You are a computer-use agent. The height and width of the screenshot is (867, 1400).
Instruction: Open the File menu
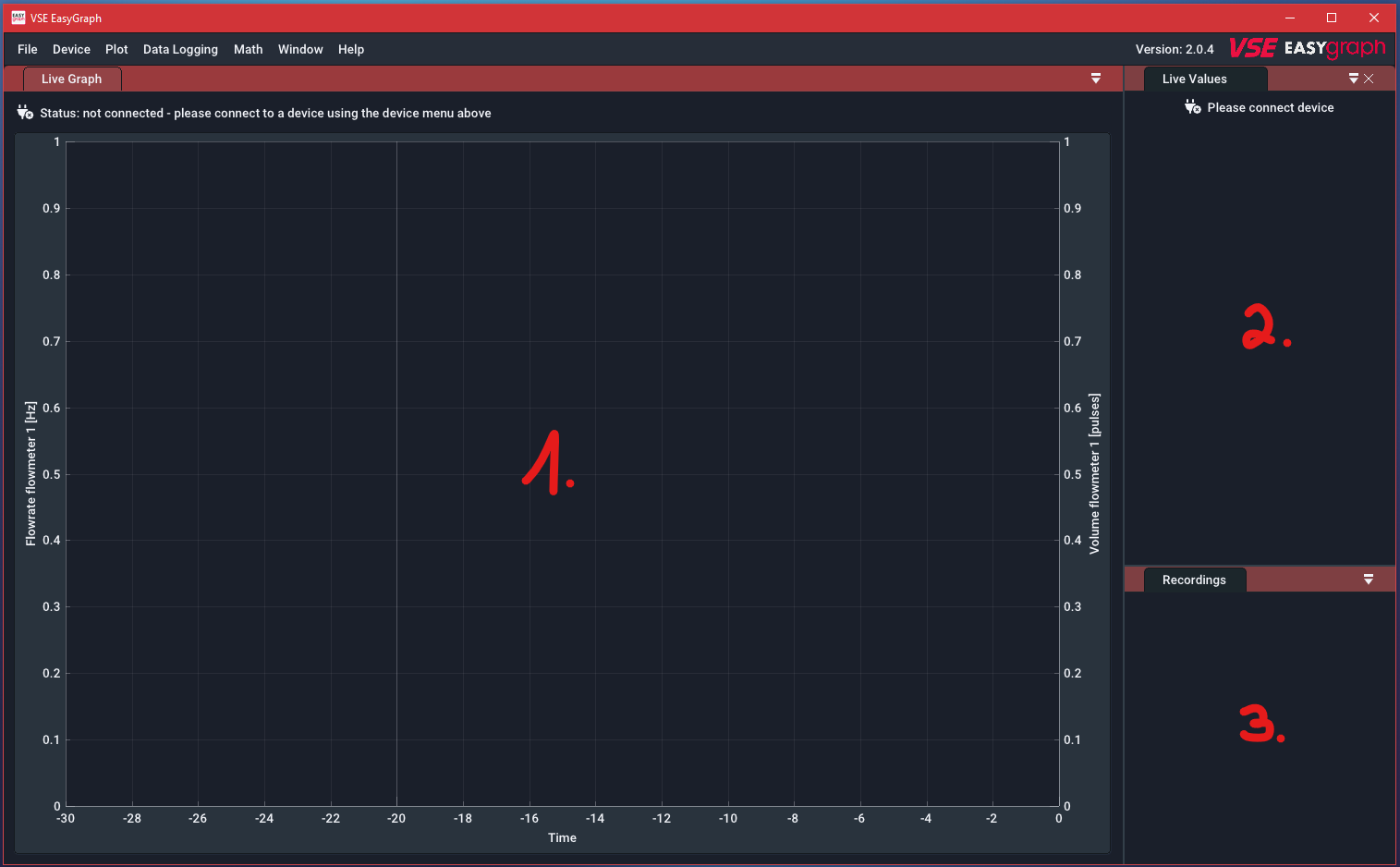28,49
